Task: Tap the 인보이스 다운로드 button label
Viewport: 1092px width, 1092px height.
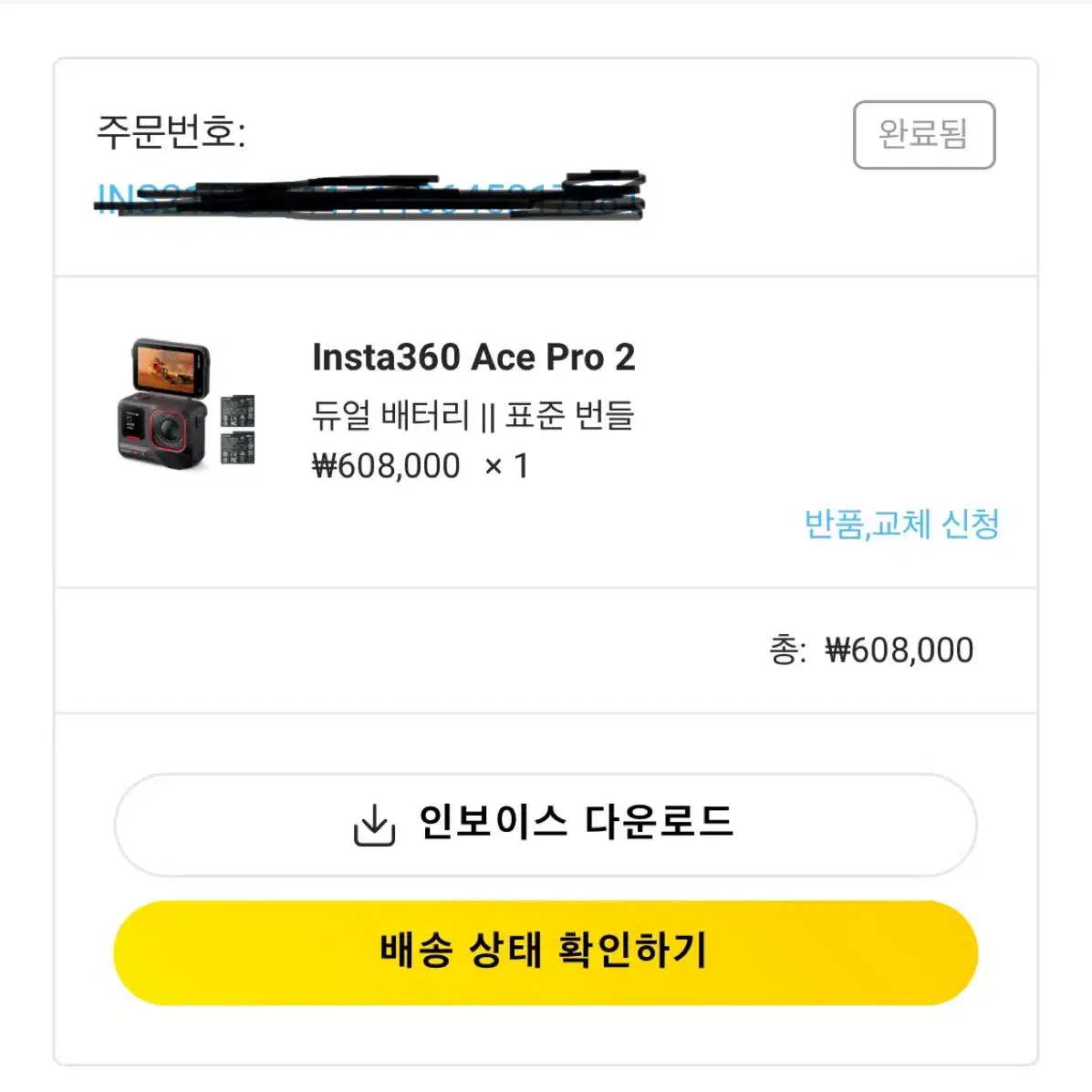Action: tap(576, 822)
